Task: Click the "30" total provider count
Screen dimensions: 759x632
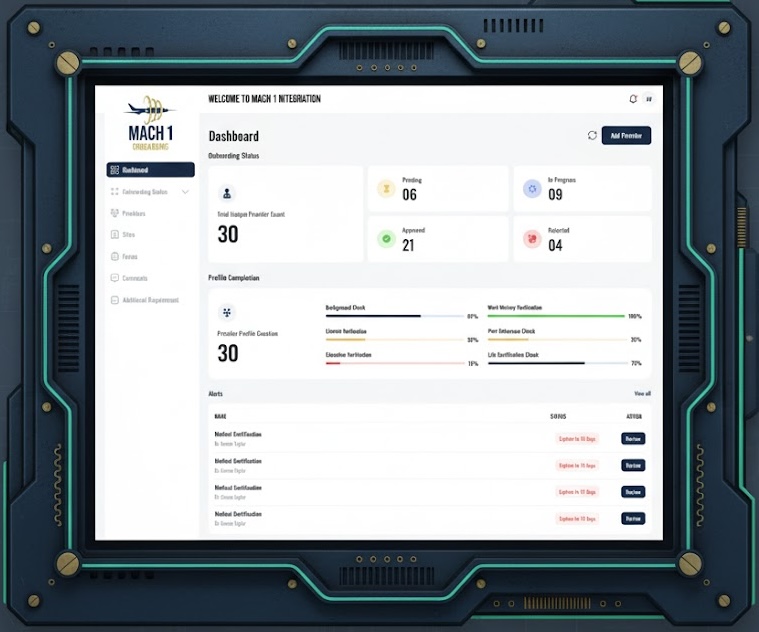Action: click(x=228, y=235)
